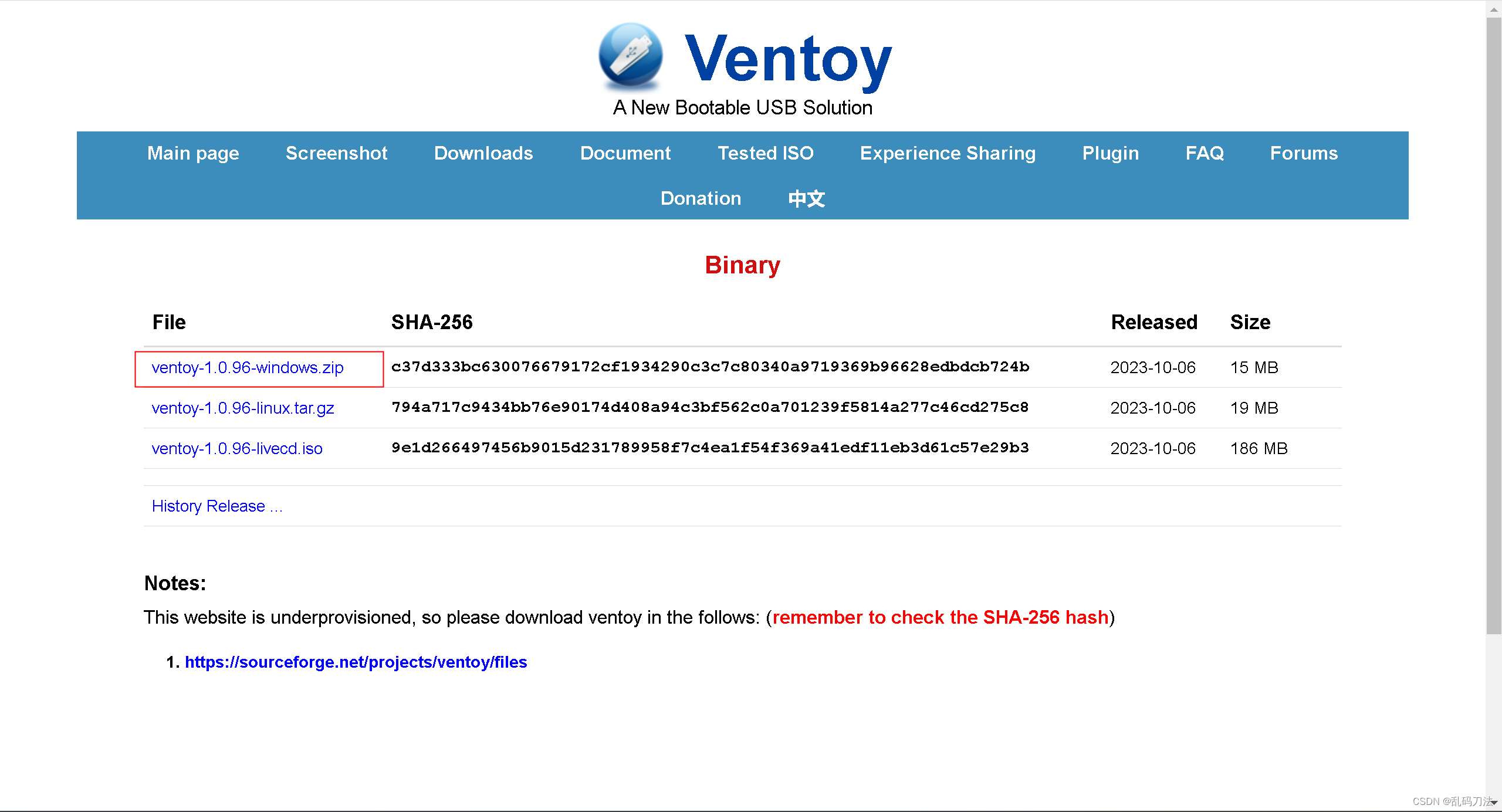Go to the Forums
The width and height of the screenshot is (1502, 812).
(x=1303, y=153)
